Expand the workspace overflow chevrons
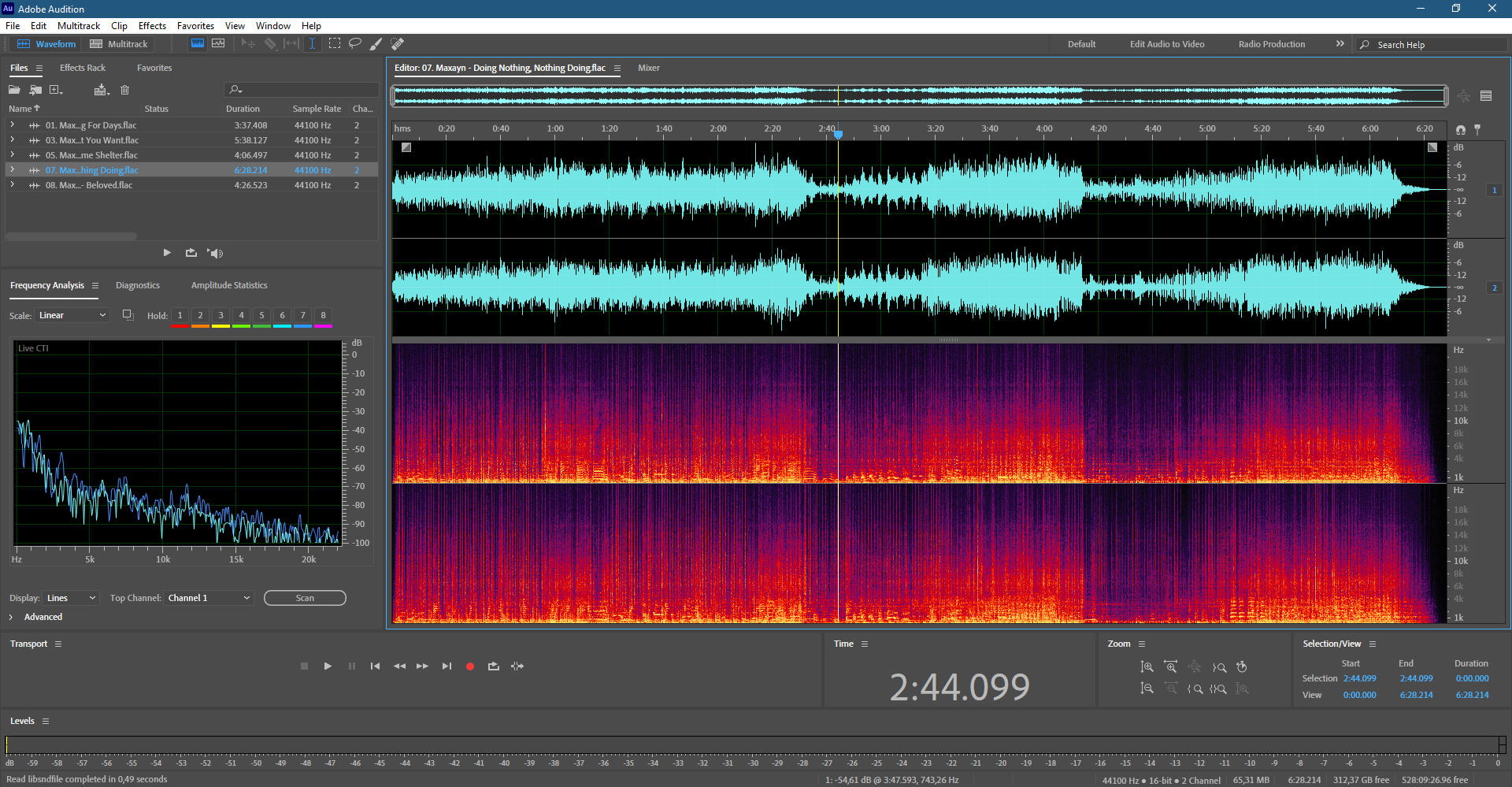Viewport: 1512px width, 787px height. 1340,44
